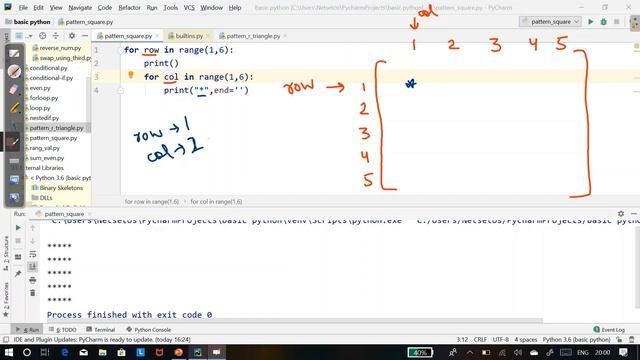Fold the for row loop at line 1
Screen dimensions: 640x360
120,50
